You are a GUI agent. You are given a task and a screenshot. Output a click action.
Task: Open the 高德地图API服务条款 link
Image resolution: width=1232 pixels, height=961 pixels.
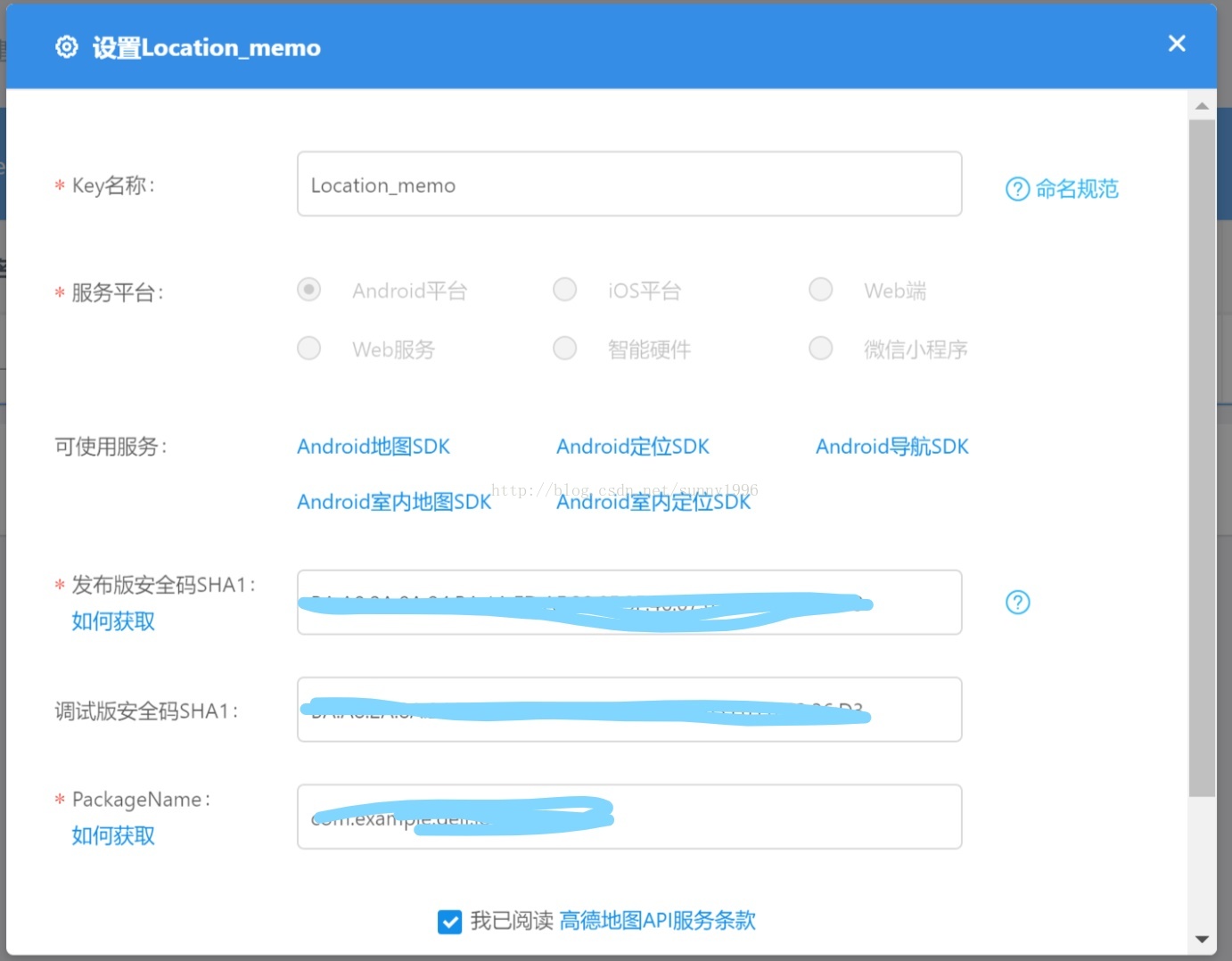pos(658,921)
